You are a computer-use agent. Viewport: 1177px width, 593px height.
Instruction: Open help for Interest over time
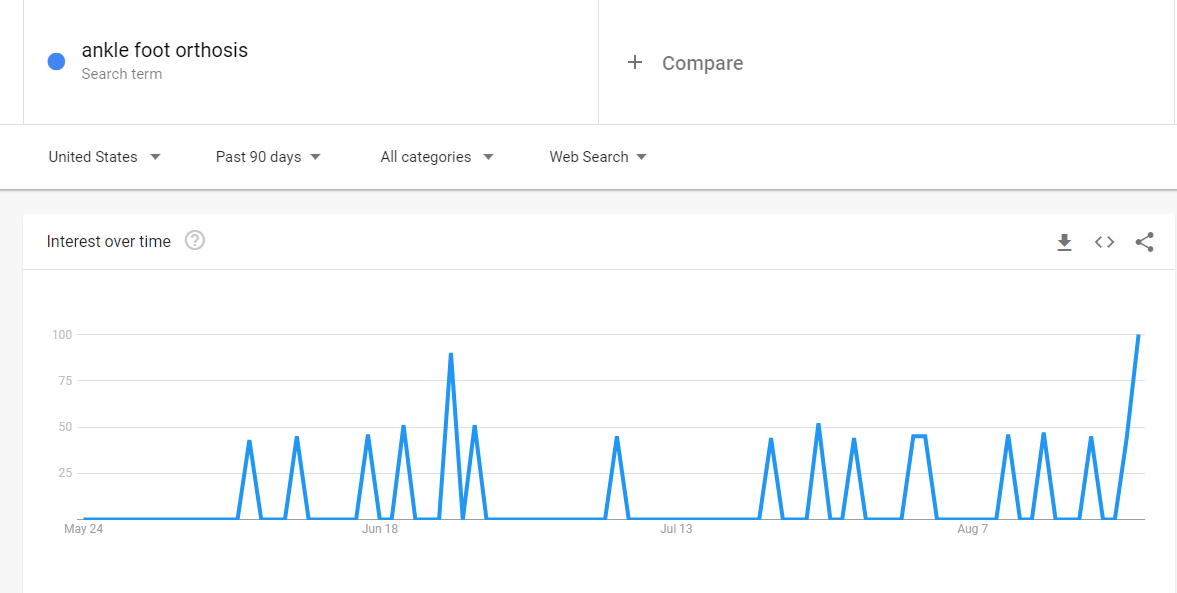pyautogui.click(x=195, y=241)
